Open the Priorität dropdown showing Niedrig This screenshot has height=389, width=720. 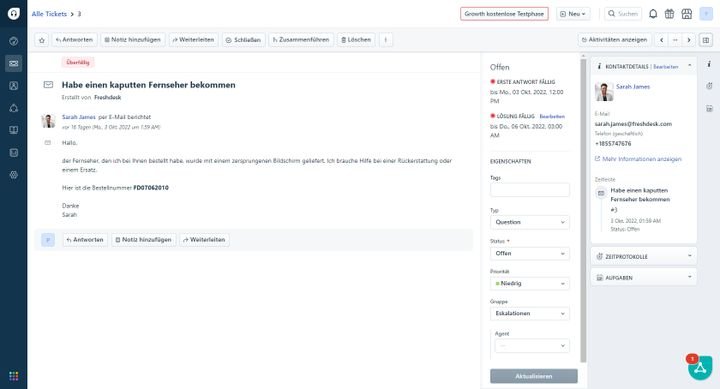[x=530, y=284]
